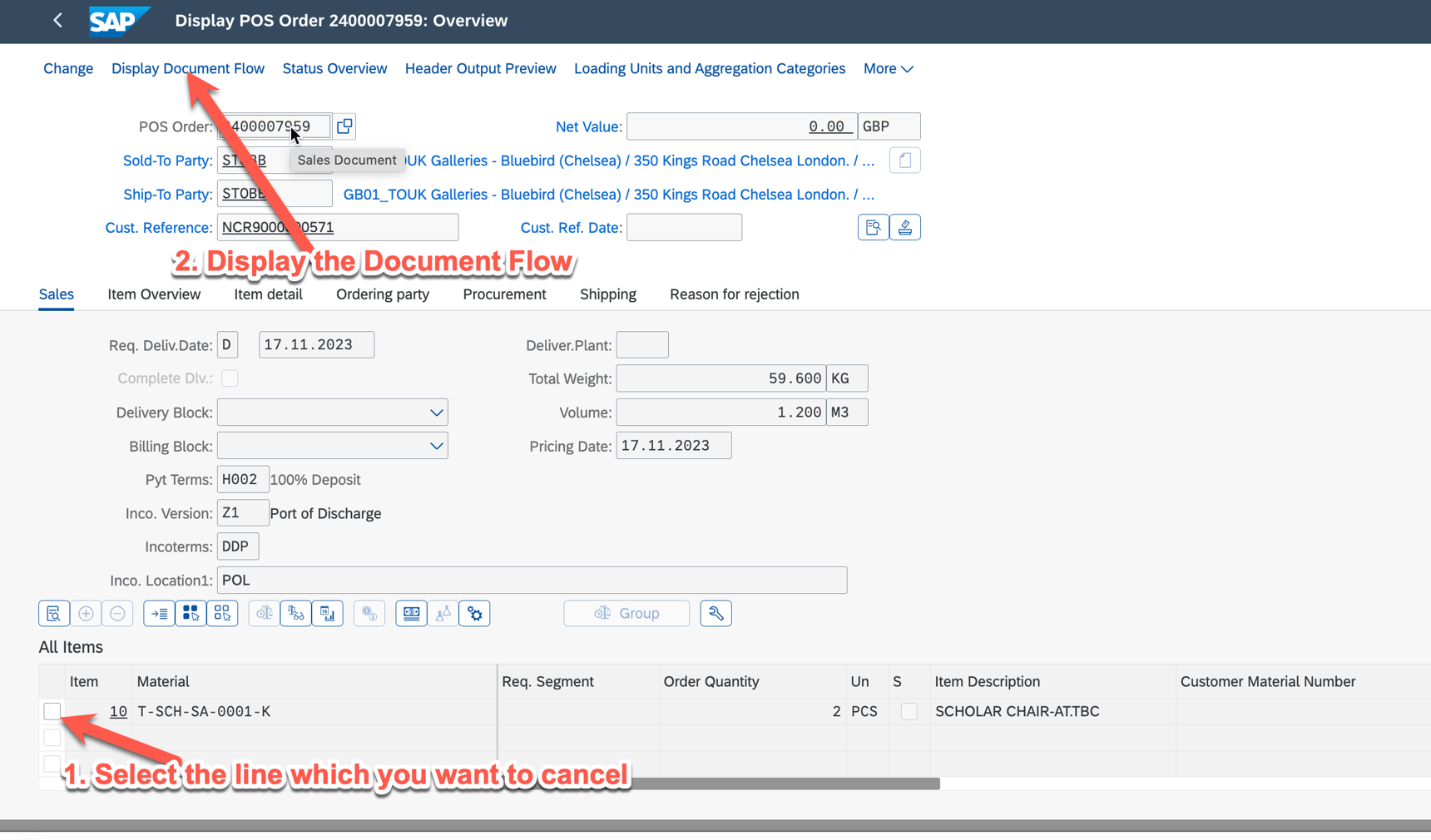Copy the POS Order using the copy icon

coord(344,126)
